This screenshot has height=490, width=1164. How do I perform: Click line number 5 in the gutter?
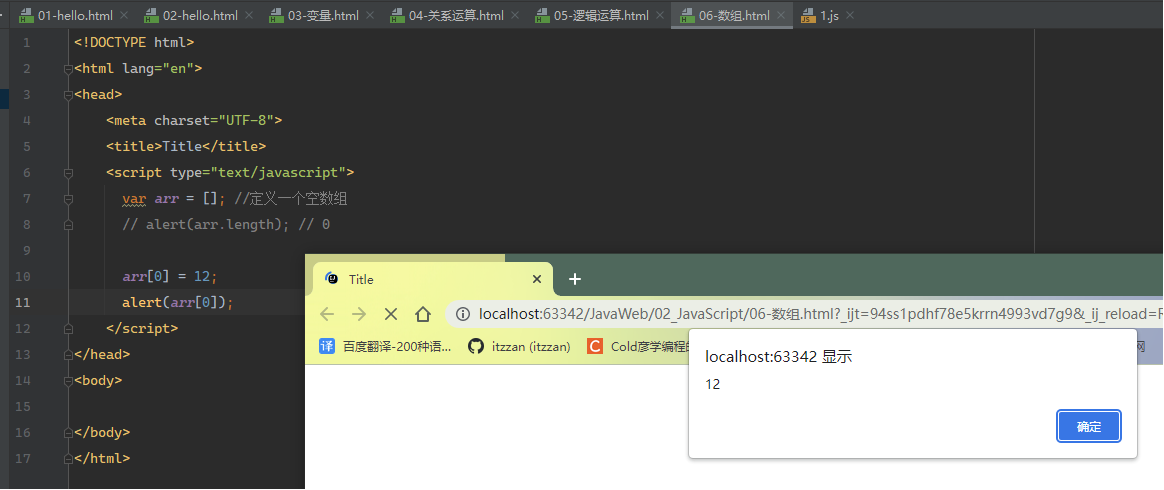[27, 146]
